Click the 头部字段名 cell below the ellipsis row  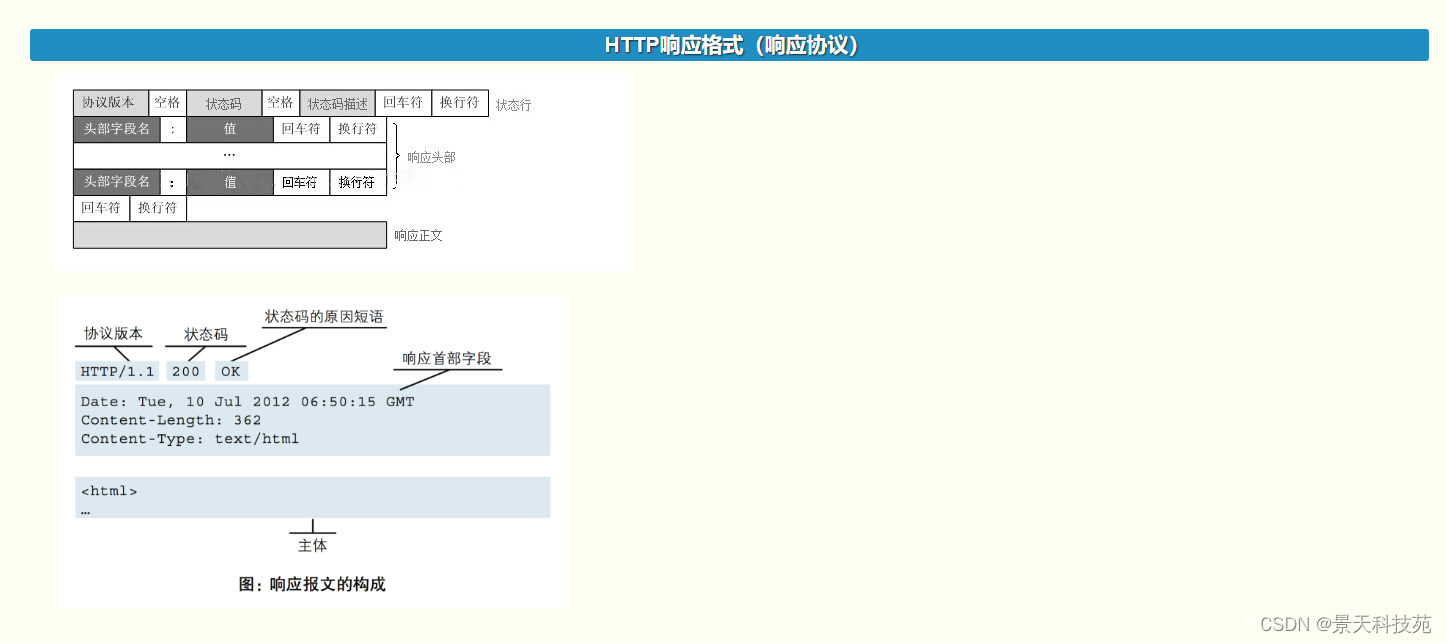pos(117,182)
